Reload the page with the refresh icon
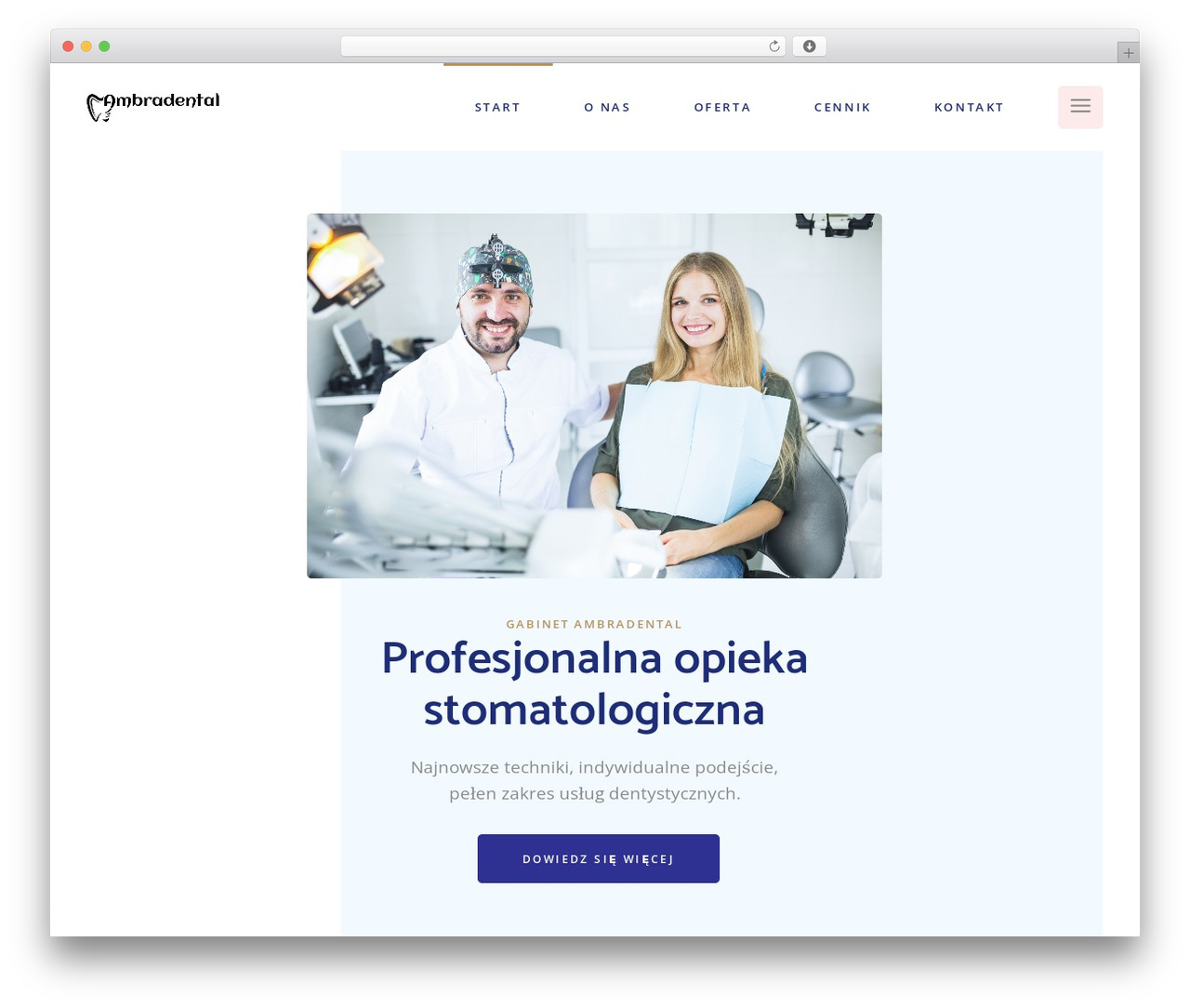The width and height of the screenshot is (1190, 1008). [774, 46]
